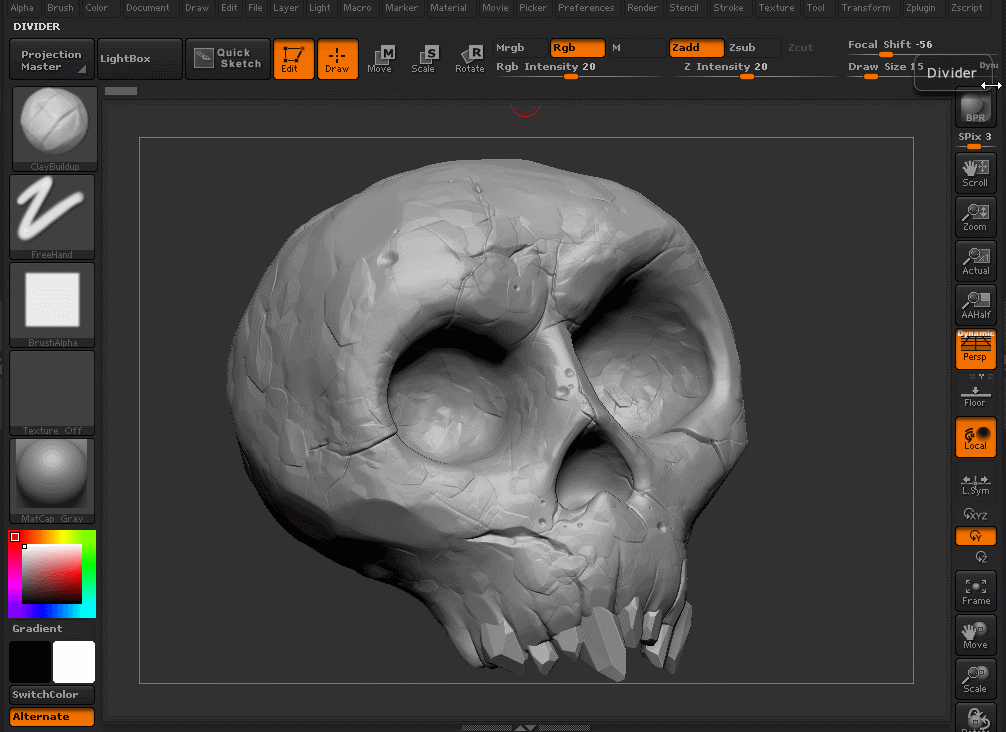The width and height of the screenshot is (1006, 732).
Task: Open Quick Sketch
Action: (x=228, y=58)
